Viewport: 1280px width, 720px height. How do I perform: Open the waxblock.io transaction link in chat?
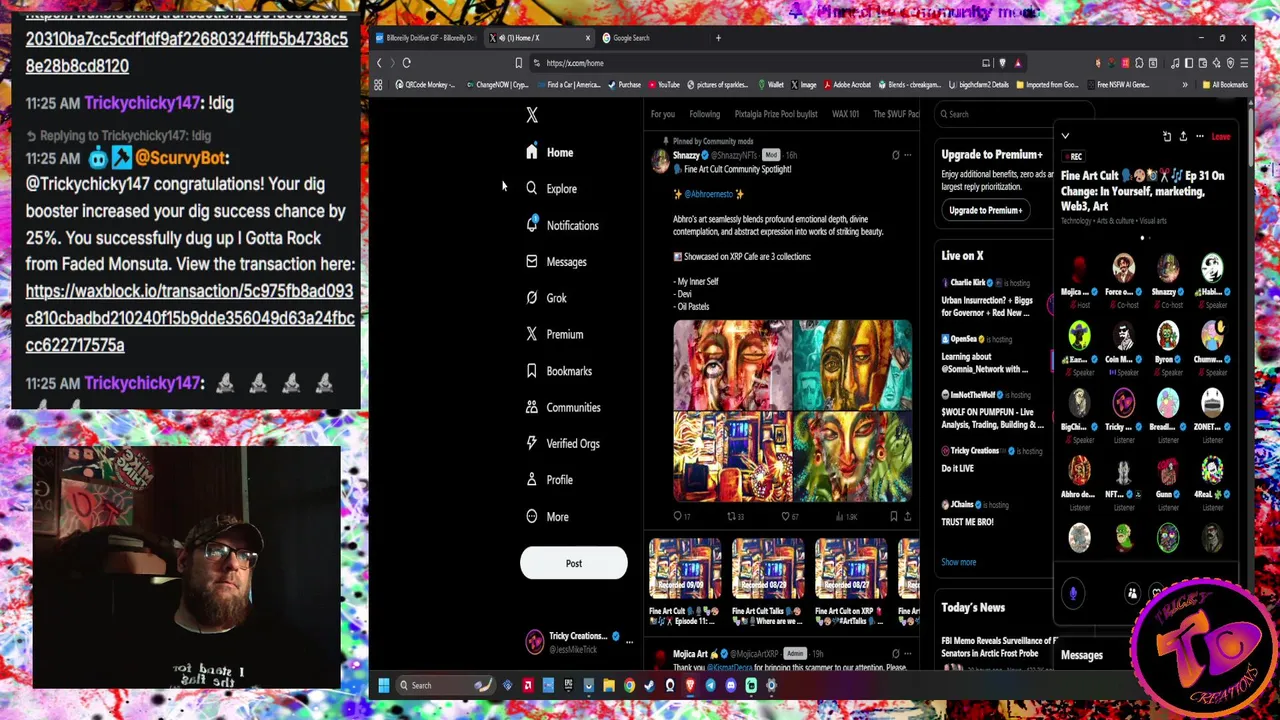click(190, 318)
